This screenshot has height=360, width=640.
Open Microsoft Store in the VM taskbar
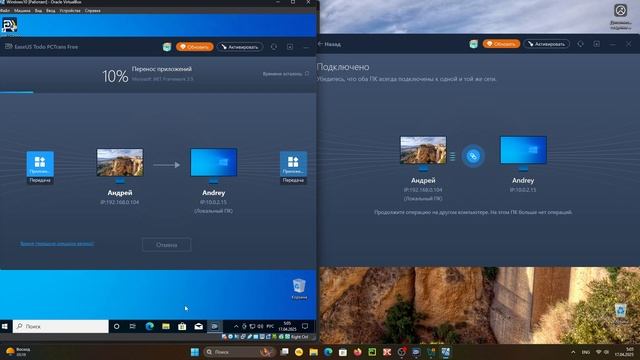coord(182,327)
